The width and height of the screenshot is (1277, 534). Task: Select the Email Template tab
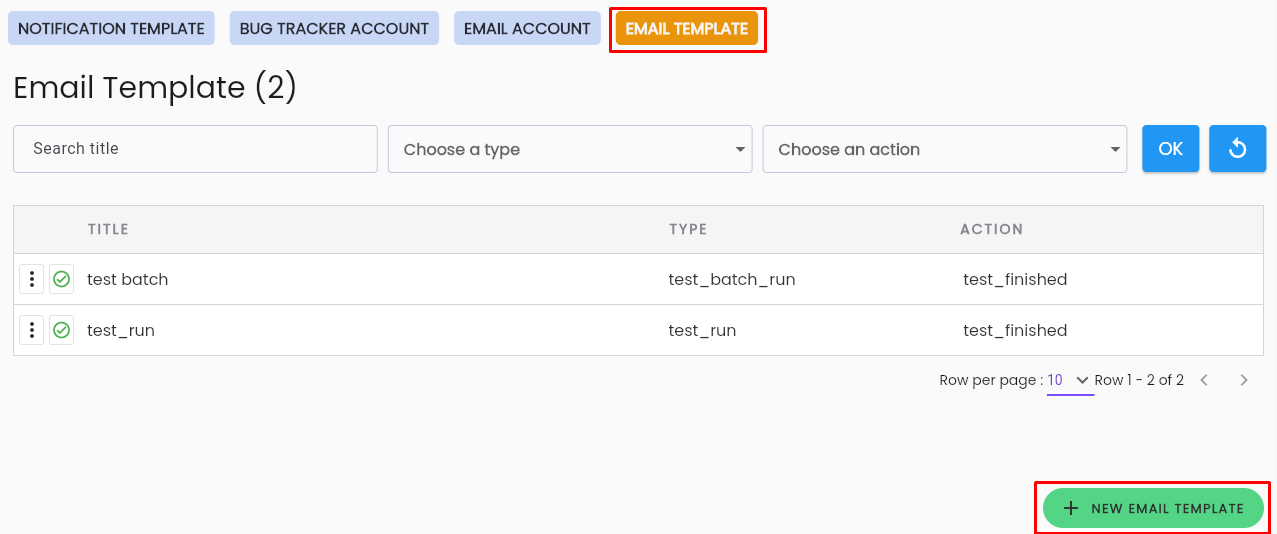tap(687, 29)
